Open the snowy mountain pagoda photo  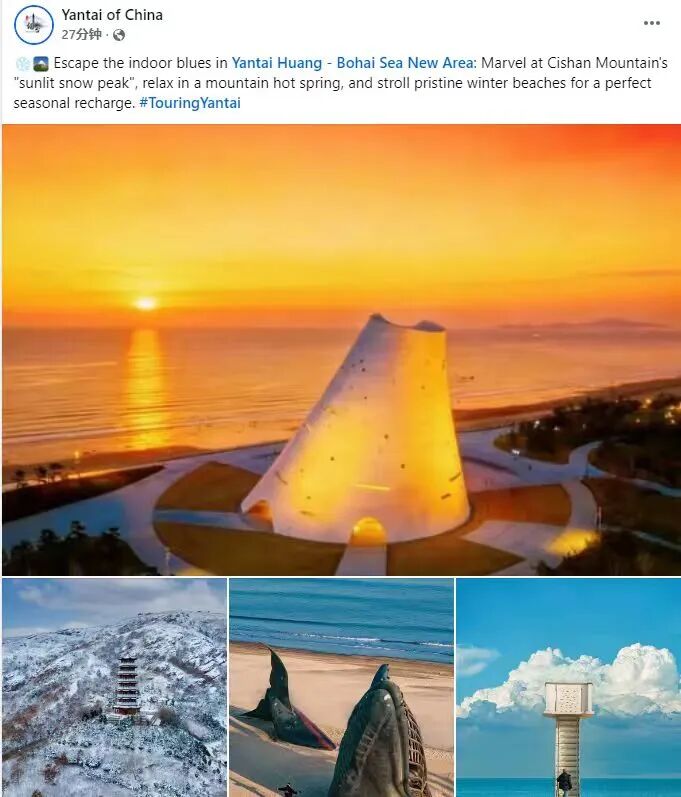pos(114,687)
